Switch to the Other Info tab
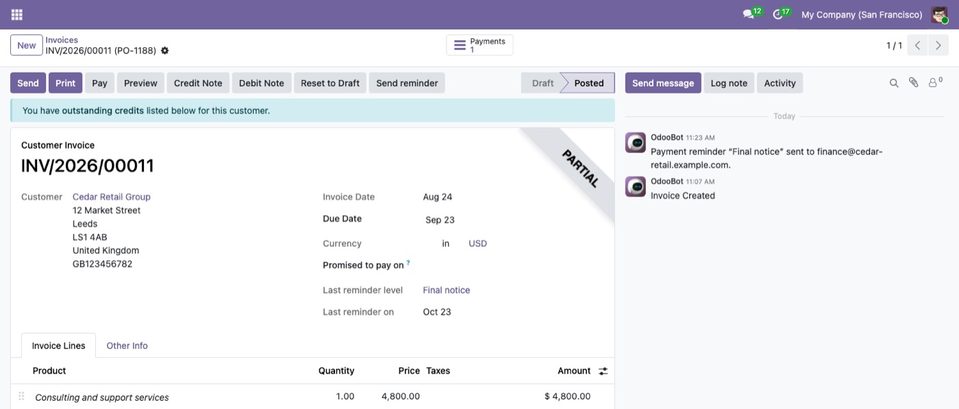Viewport: 959px width, 409px height. 127,345
